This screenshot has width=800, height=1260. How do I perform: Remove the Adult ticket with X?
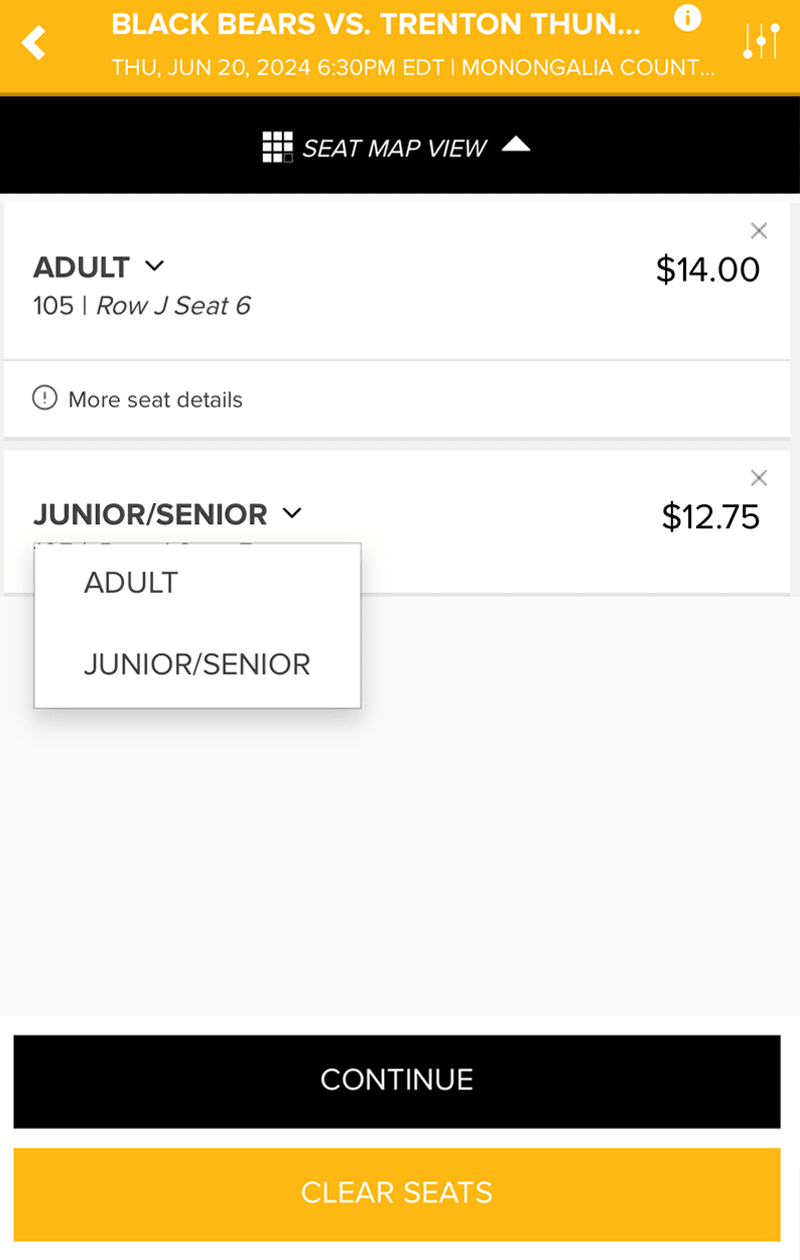pyautogui.click(x=759, y=232)
